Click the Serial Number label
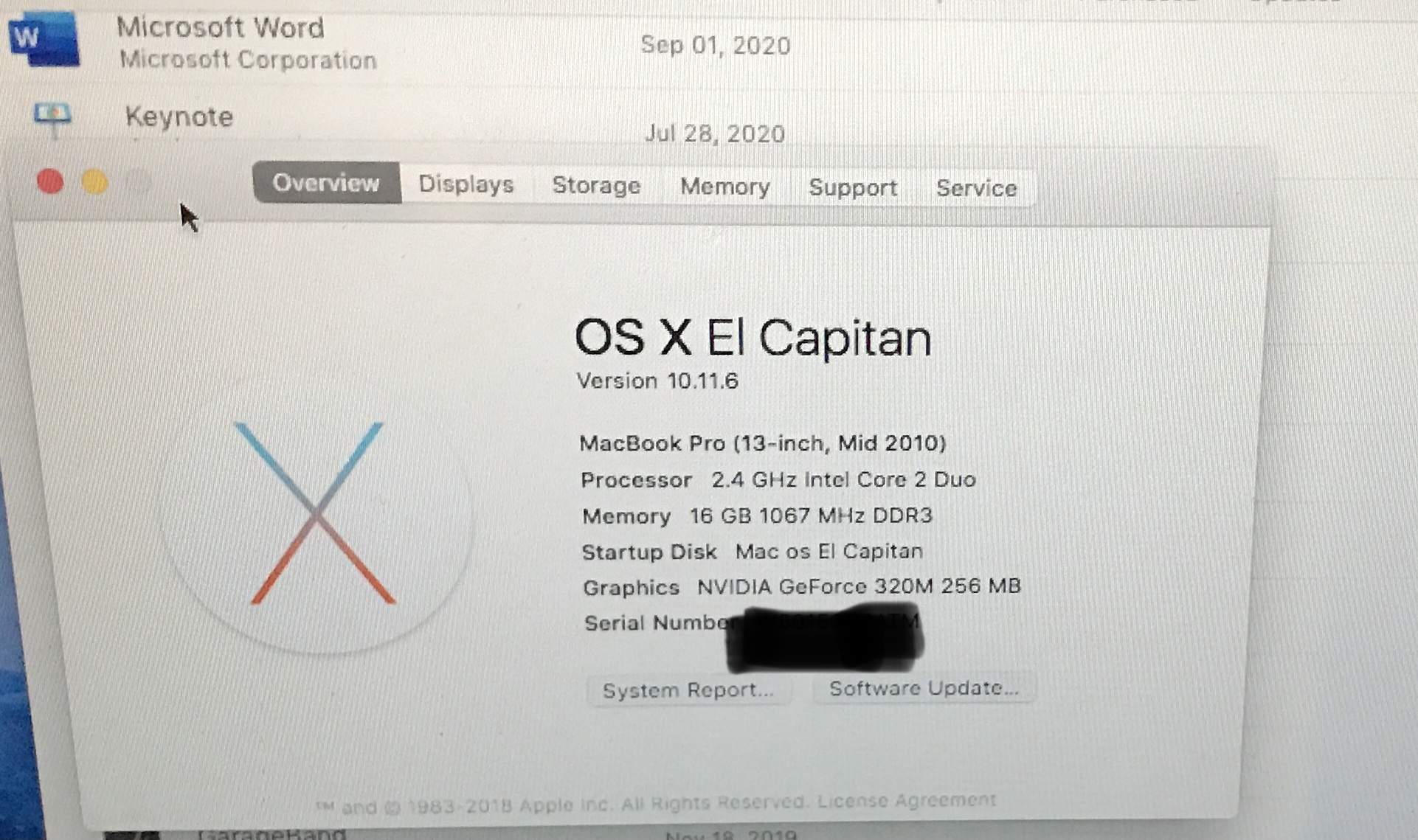This screenshot has width=1418, height=840. [x=658, y=623]
